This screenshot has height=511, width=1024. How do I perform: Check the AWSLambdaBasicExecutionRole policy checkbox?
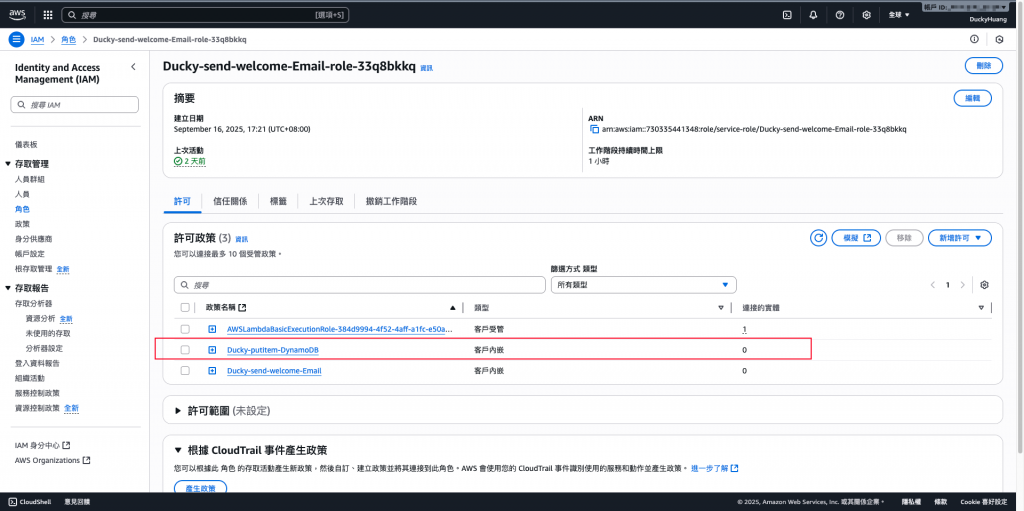coord(185,329)
